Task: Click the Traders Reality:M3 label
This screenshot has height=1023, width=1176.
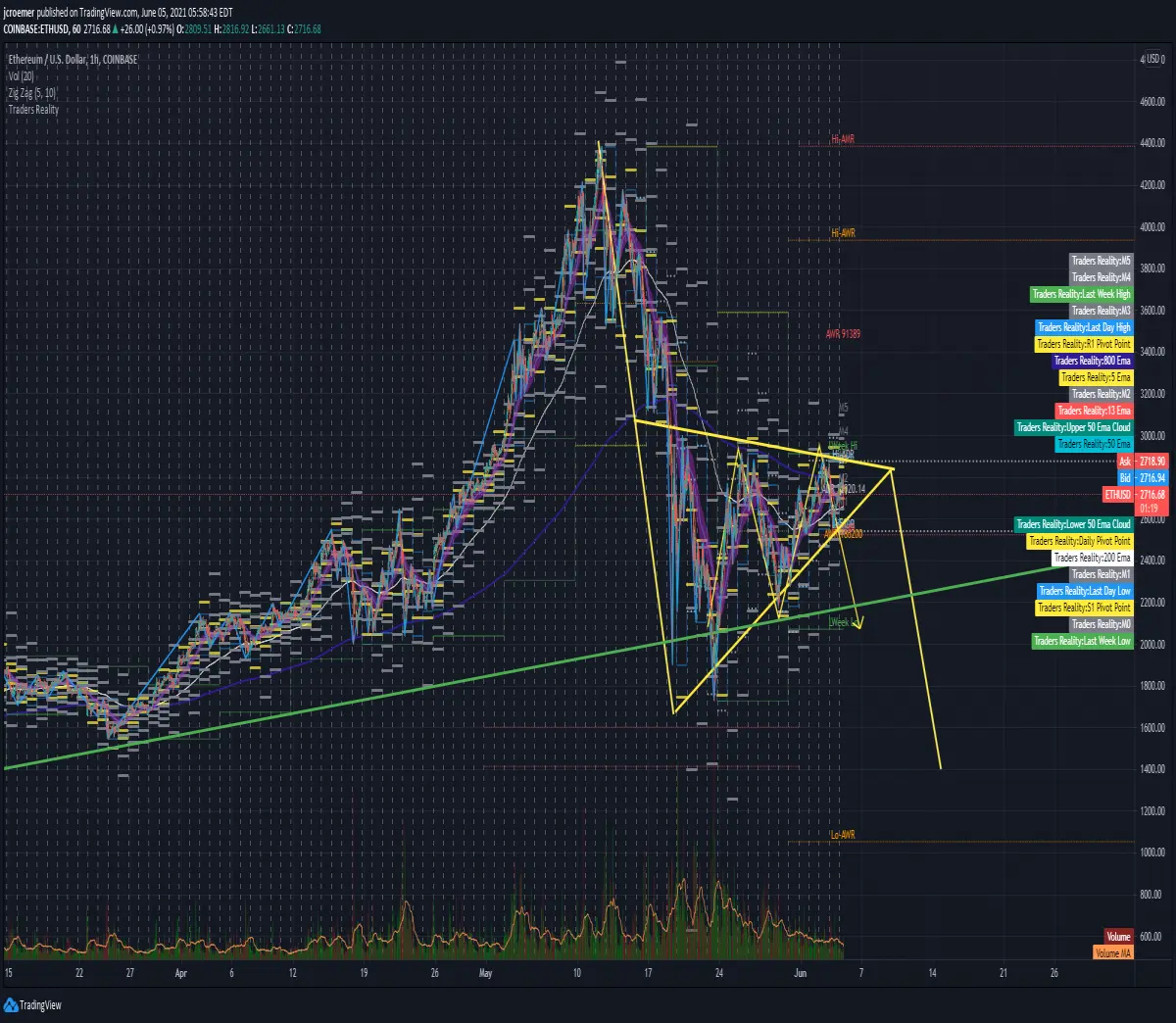Action: [x=1101, y=311]
